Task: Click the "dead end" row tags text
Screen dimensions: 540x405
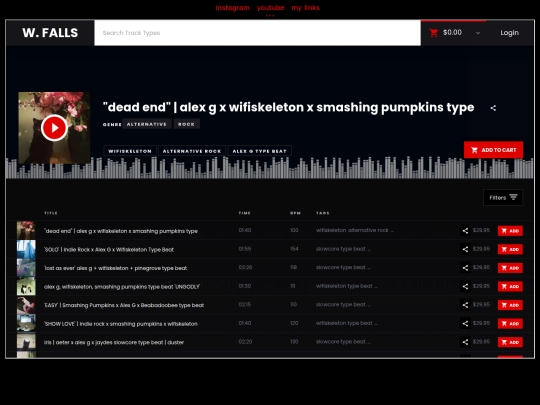Action: [x=355, y=230]
